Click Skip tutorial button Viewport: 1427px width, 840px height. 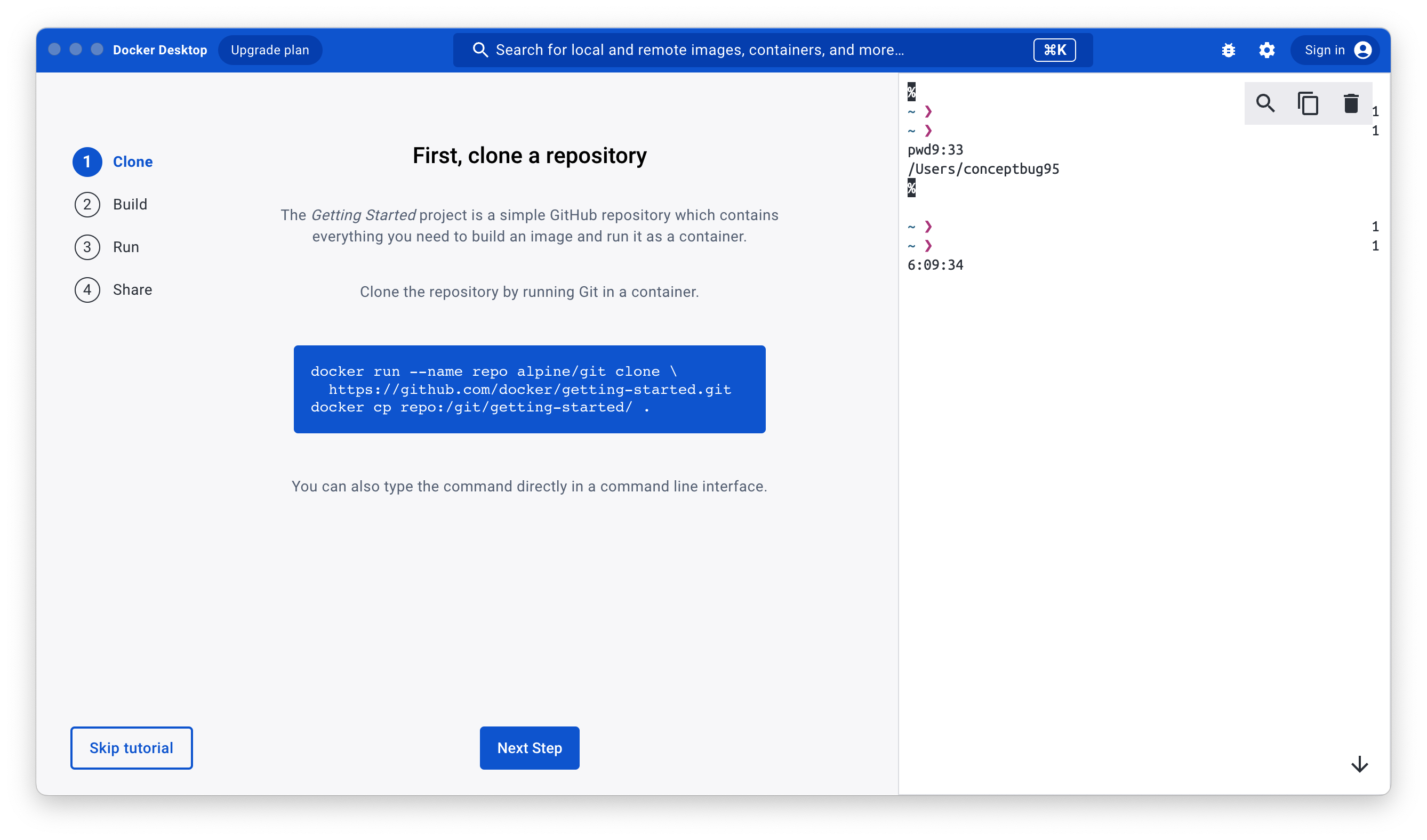click(131, 748)
